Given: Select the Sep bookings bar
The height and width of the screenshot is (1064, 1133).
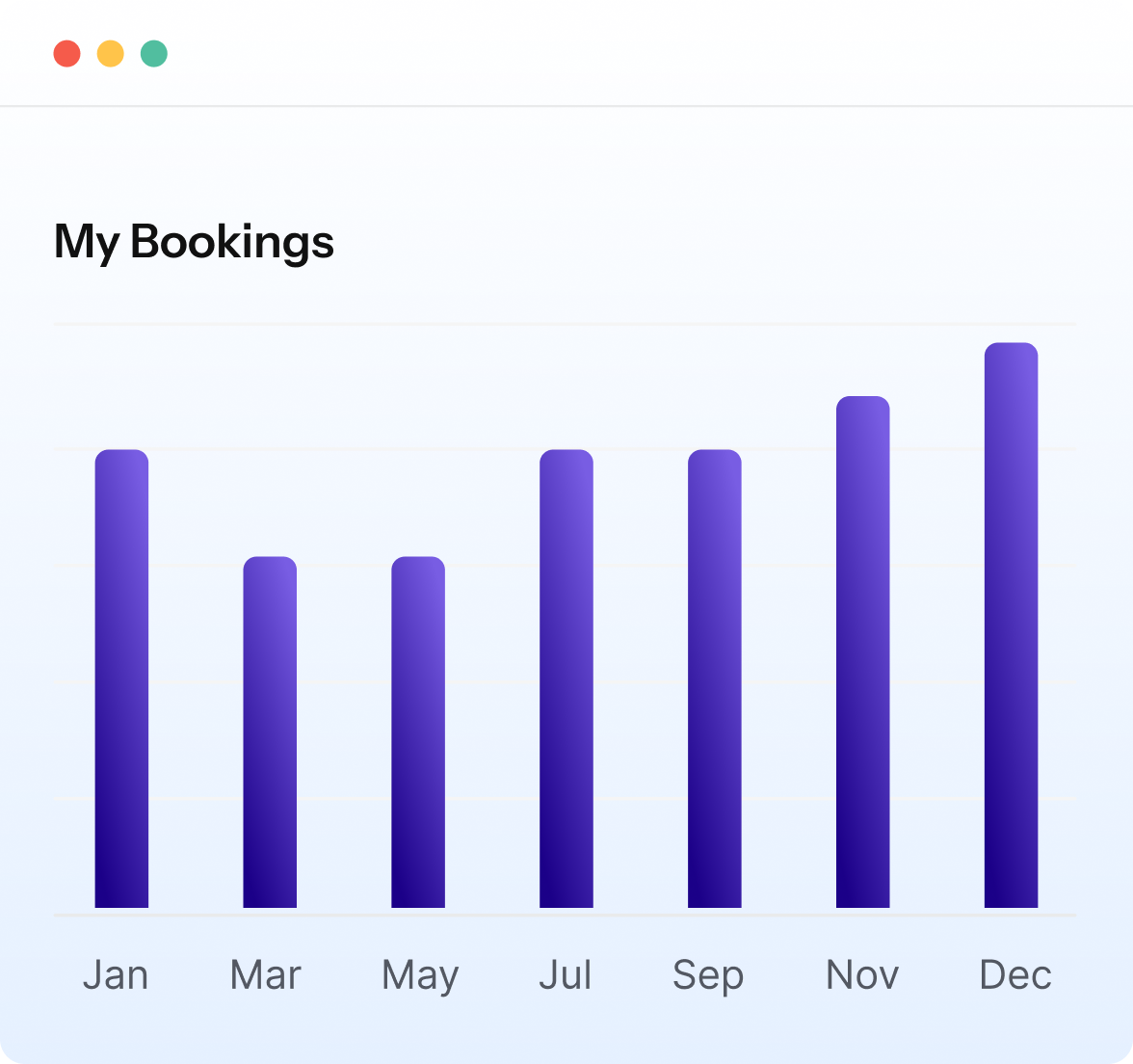Looking at the screenshot, I should (x=715, y=678).
